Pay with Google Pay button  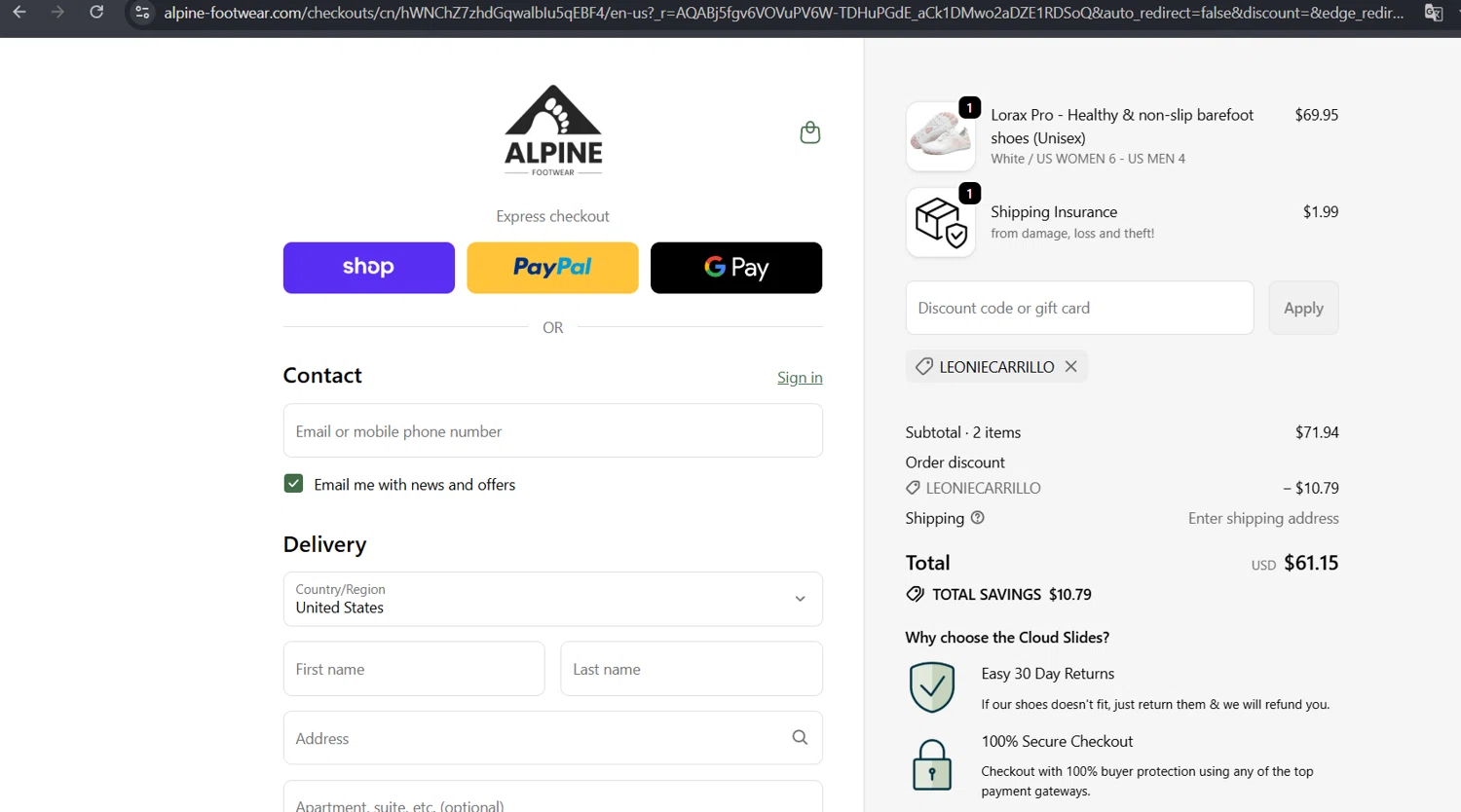click(736, 268)
